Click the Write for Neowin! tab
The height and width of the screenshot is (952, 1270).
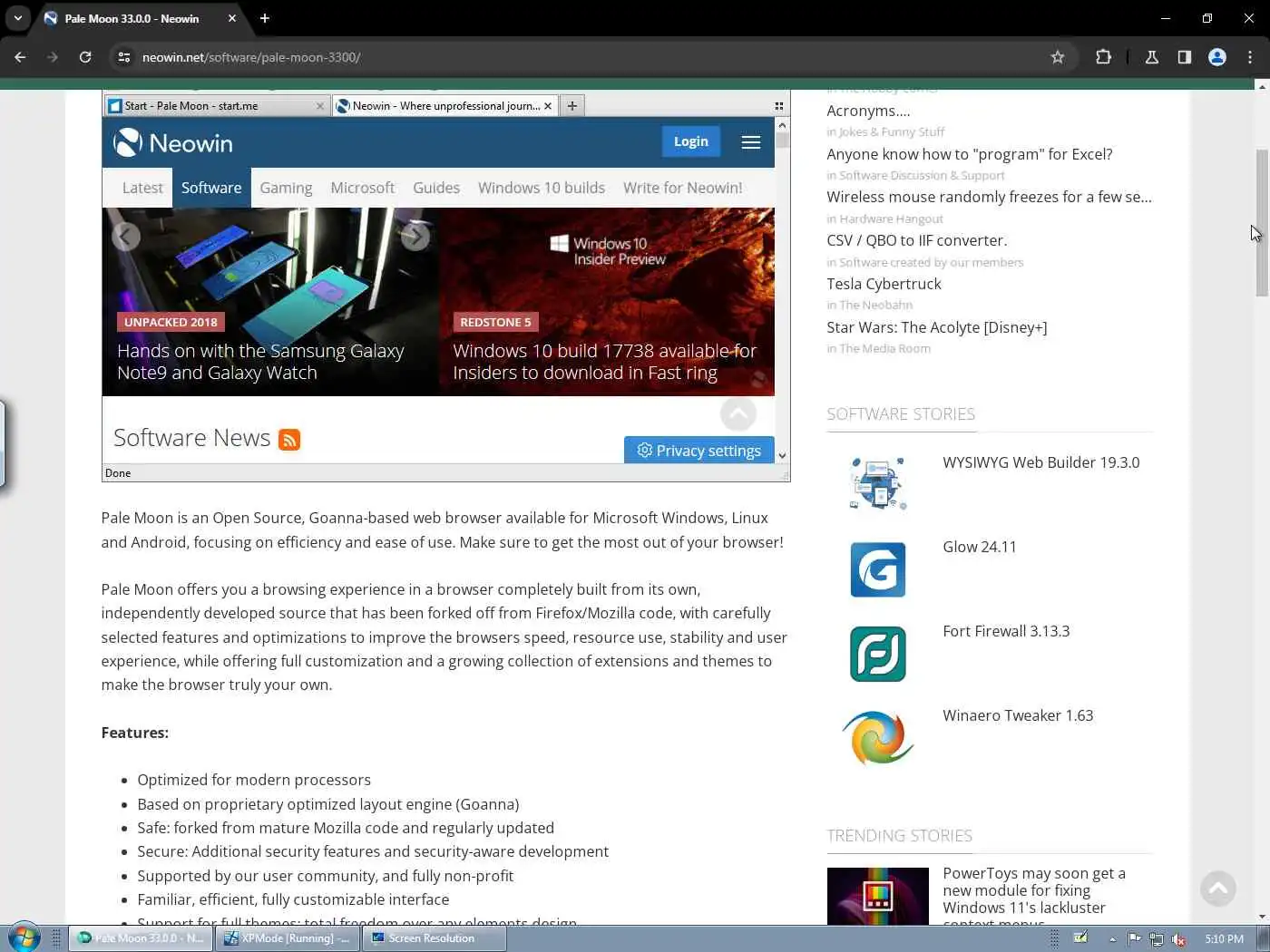pos(682,188)
